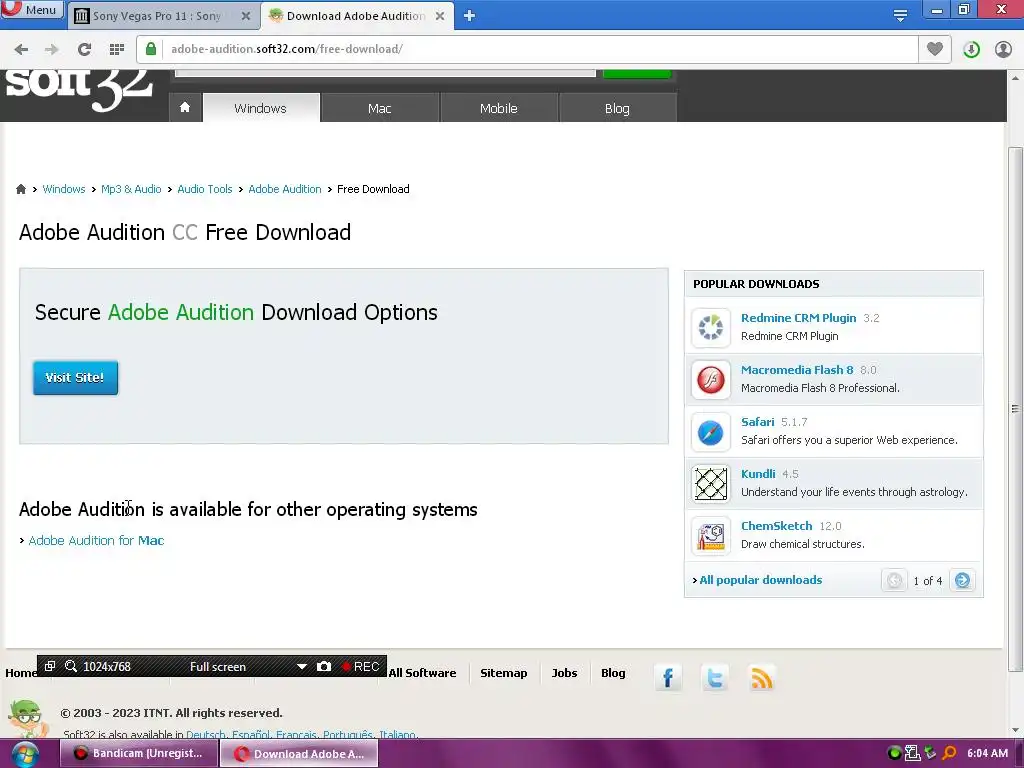
Task: Click the ChemSketch icon
Action: (x=711, y=536)
